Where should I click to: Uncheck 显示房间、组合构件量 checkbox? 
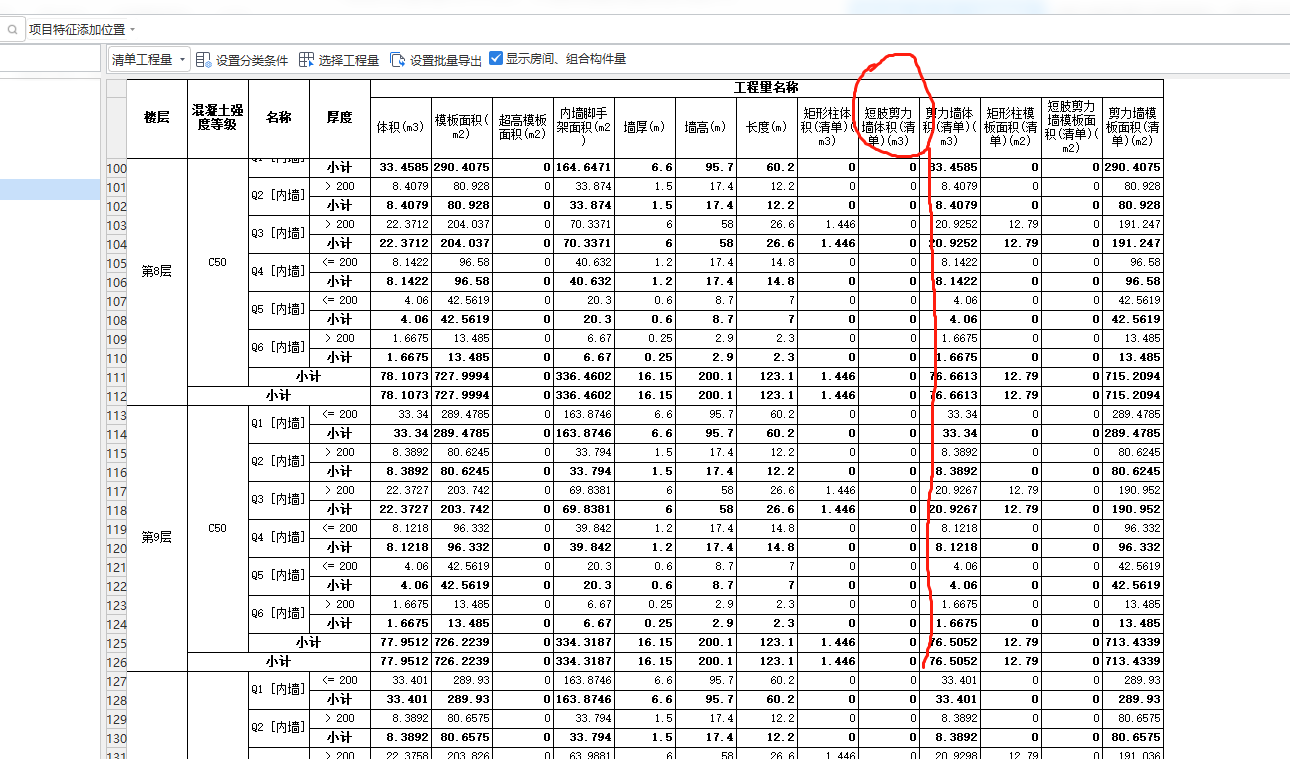[x=496, y=59]
